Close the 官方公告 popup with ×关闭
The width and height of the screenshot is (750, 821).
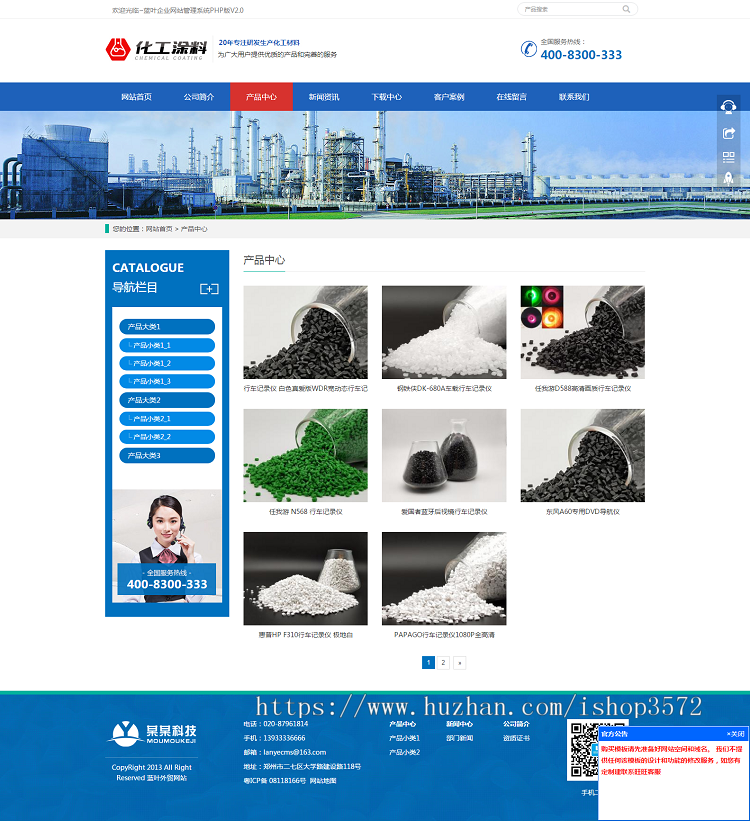click(x=735, y=734)
